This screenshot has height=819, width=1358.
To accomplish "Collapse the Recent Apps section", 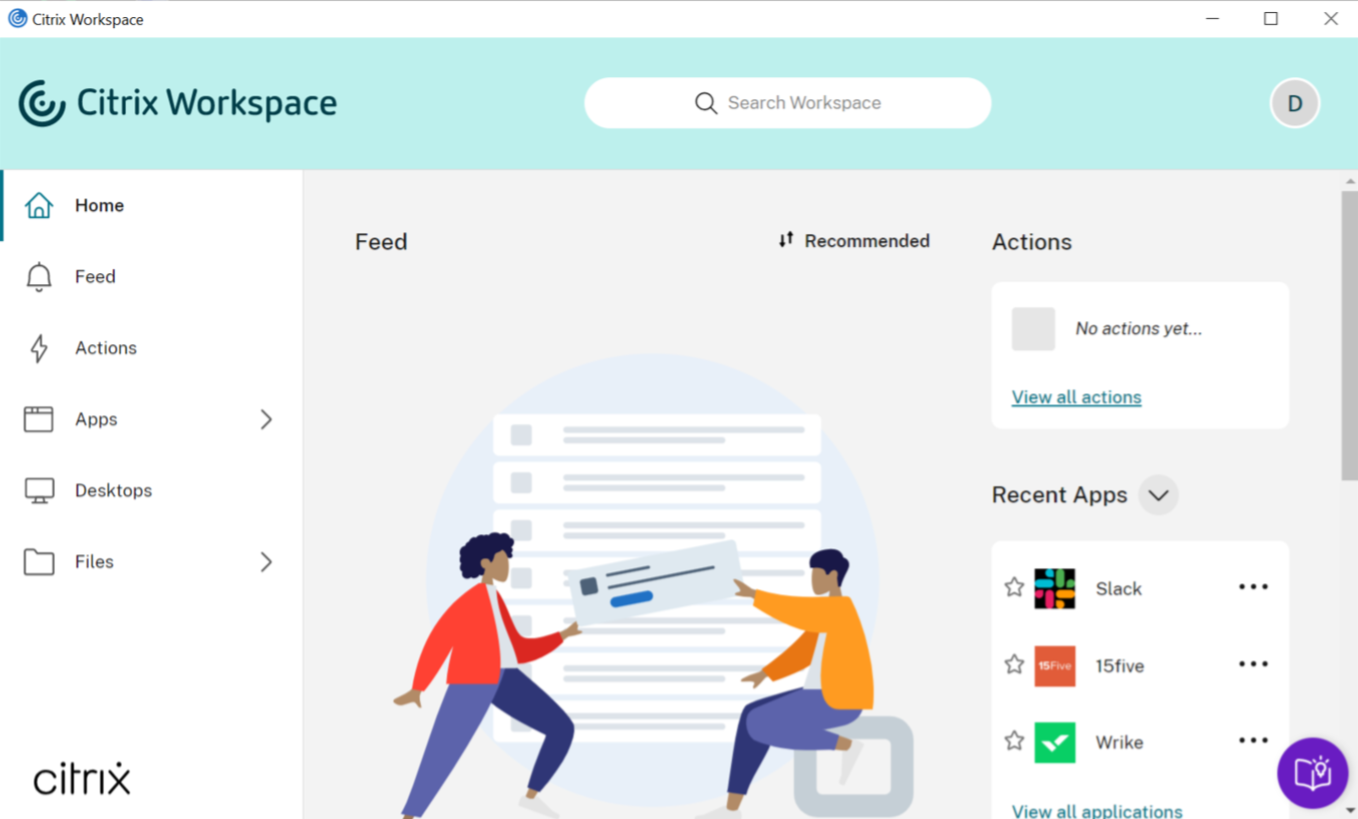I will coord(1158,495).
